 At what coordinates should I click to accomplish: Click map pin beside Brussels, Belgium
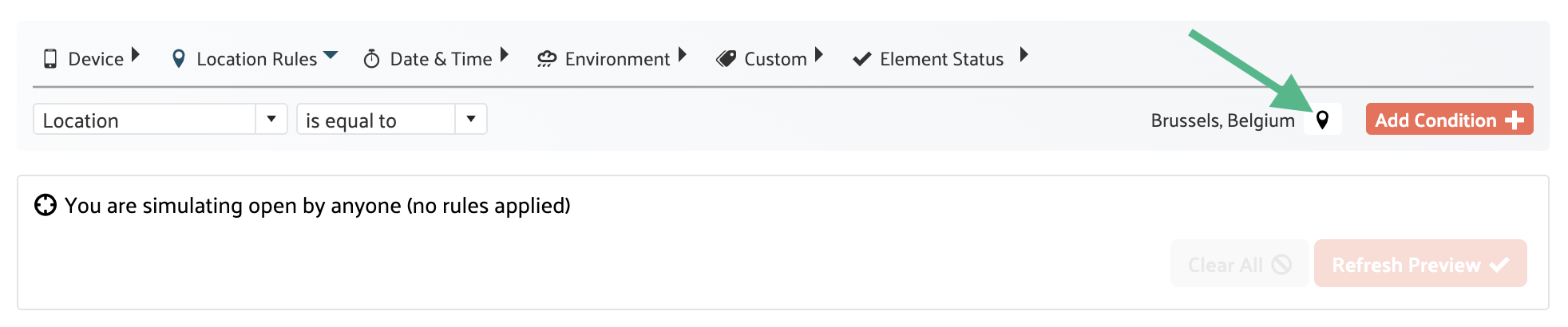click(x=1322, y=120)
